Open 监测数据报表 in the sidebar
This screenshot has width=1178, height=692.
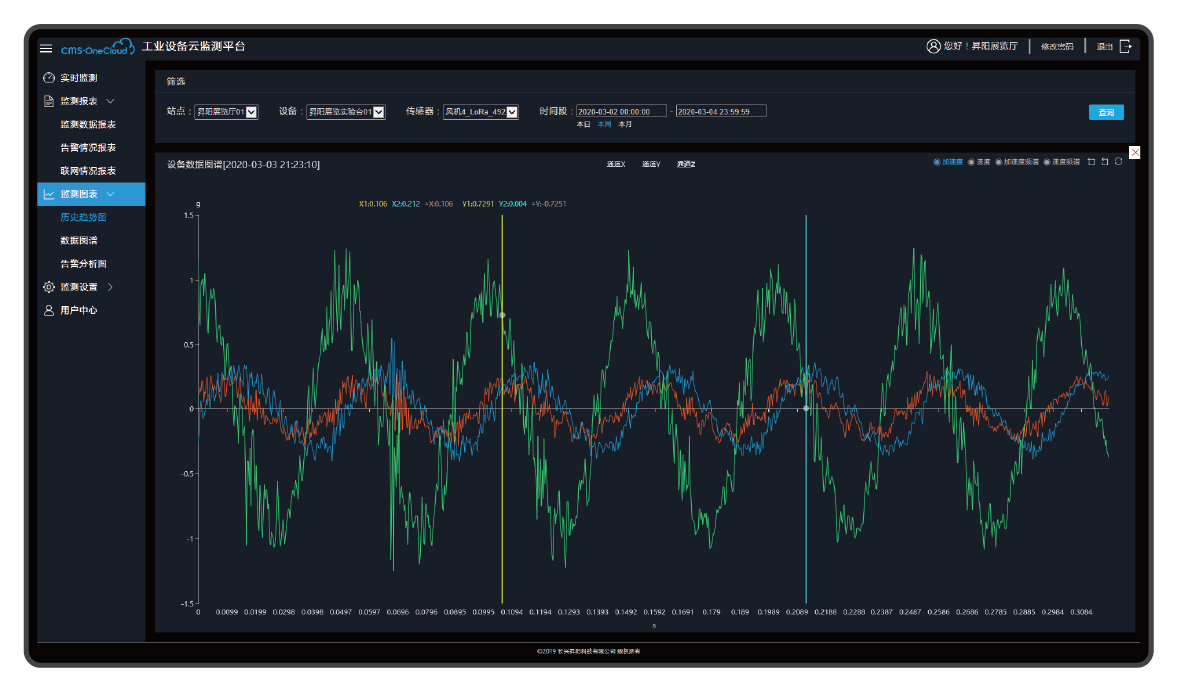point(88,124)
